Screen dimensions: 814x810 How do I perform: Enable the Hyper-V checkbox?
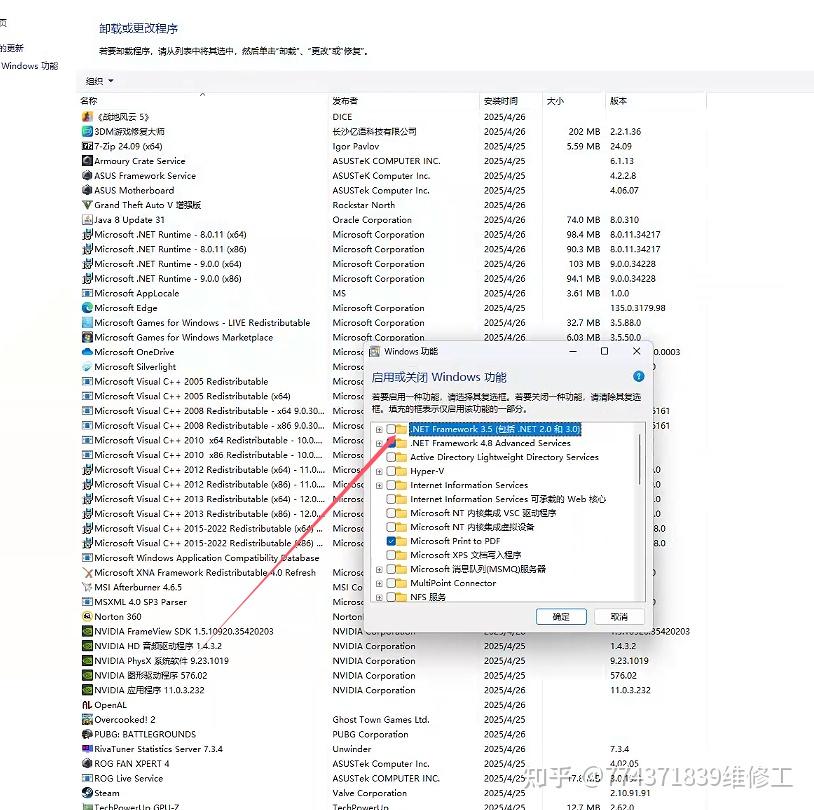391,471
